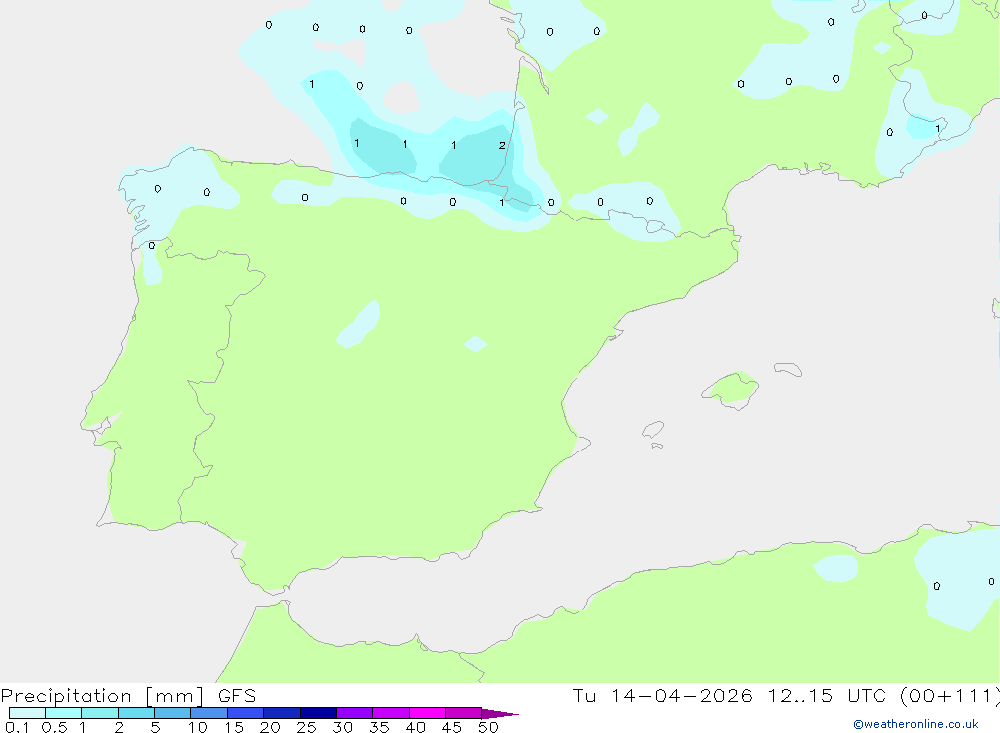Click the date "Tu 14-04-2026"
The image size is (1000, 733).
point(662,695)
